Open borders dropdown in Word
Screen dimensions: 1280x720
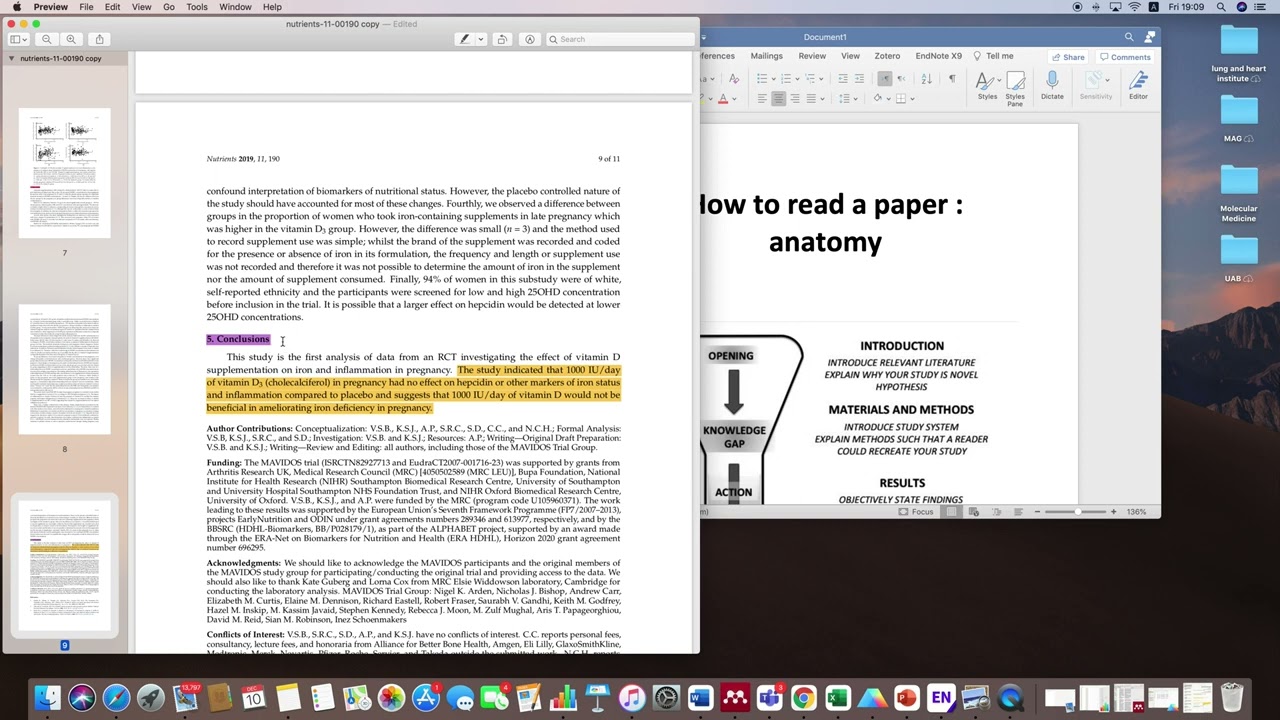910,98
